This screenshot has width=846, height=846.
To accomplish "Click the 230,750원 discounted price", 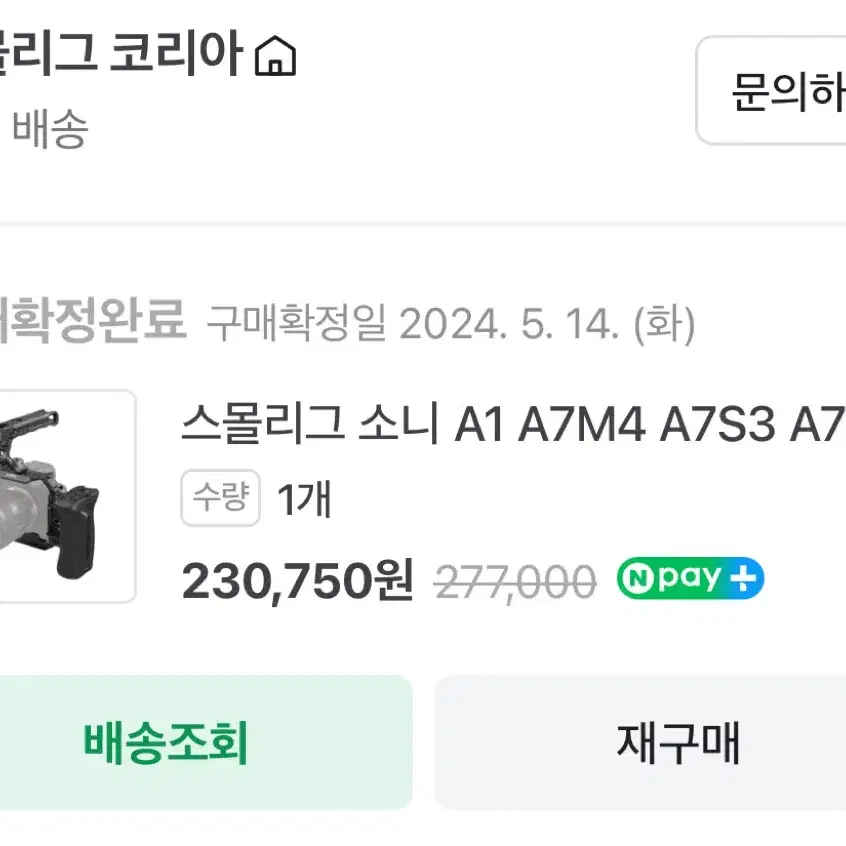I will point(297,581).
